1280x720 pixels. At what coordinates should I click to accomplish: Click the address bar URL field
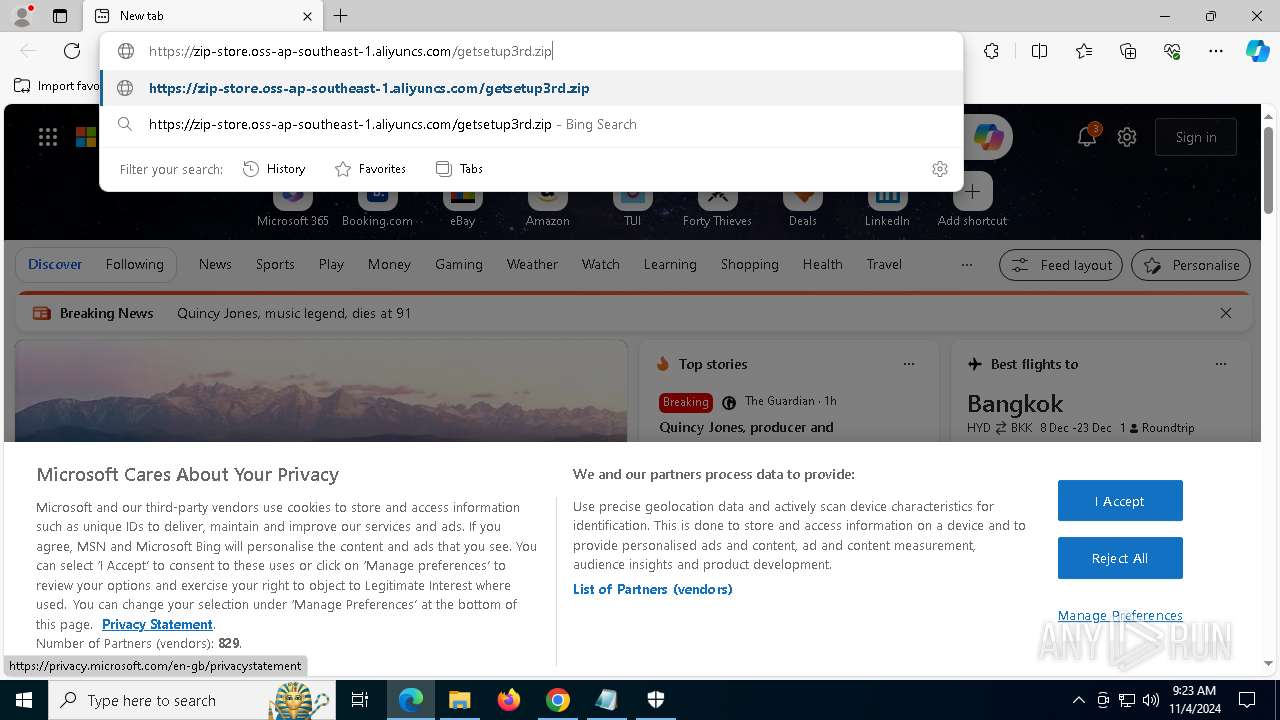pos(531,51)
